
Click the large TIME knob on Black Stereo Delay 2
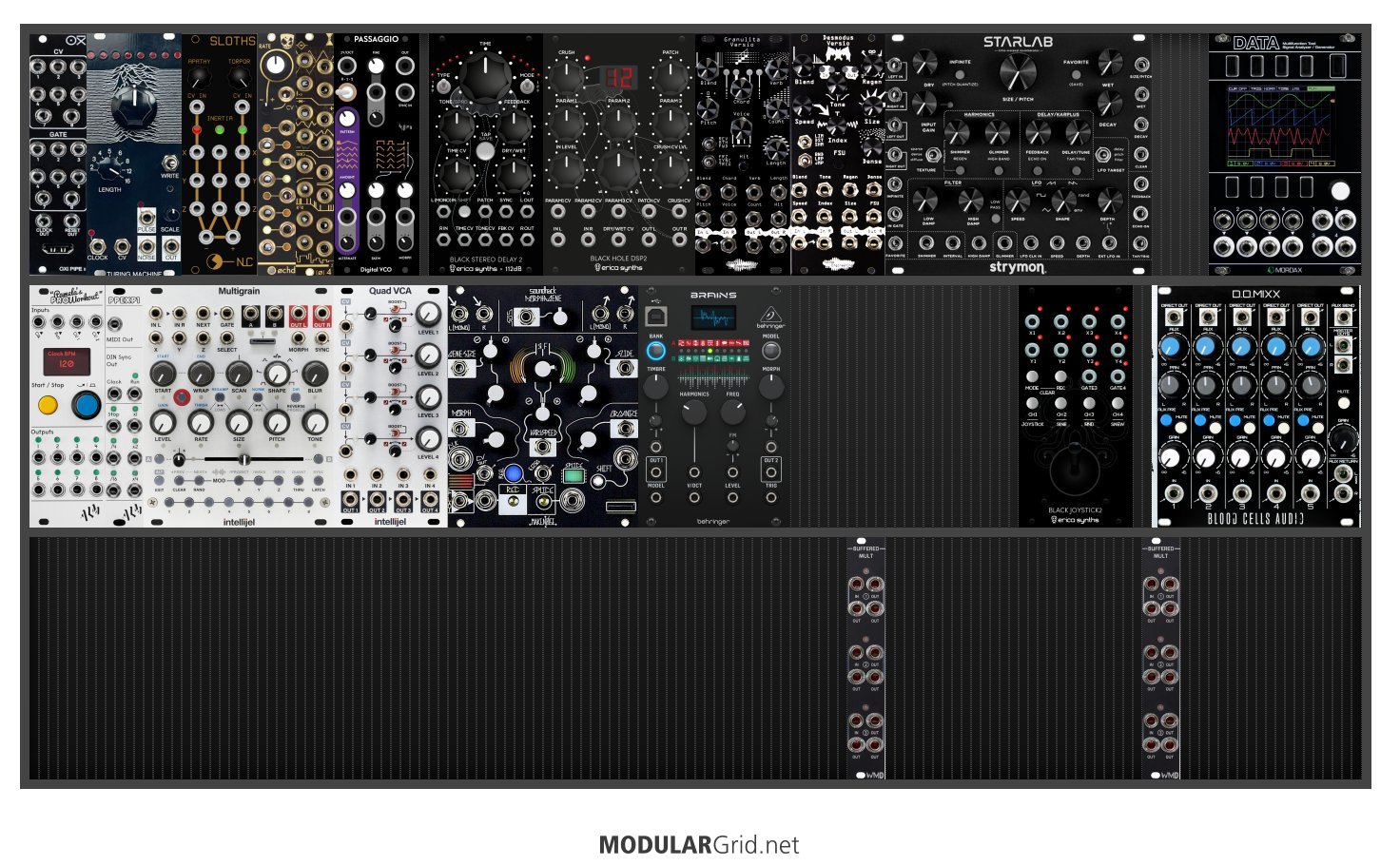(485, 75)
